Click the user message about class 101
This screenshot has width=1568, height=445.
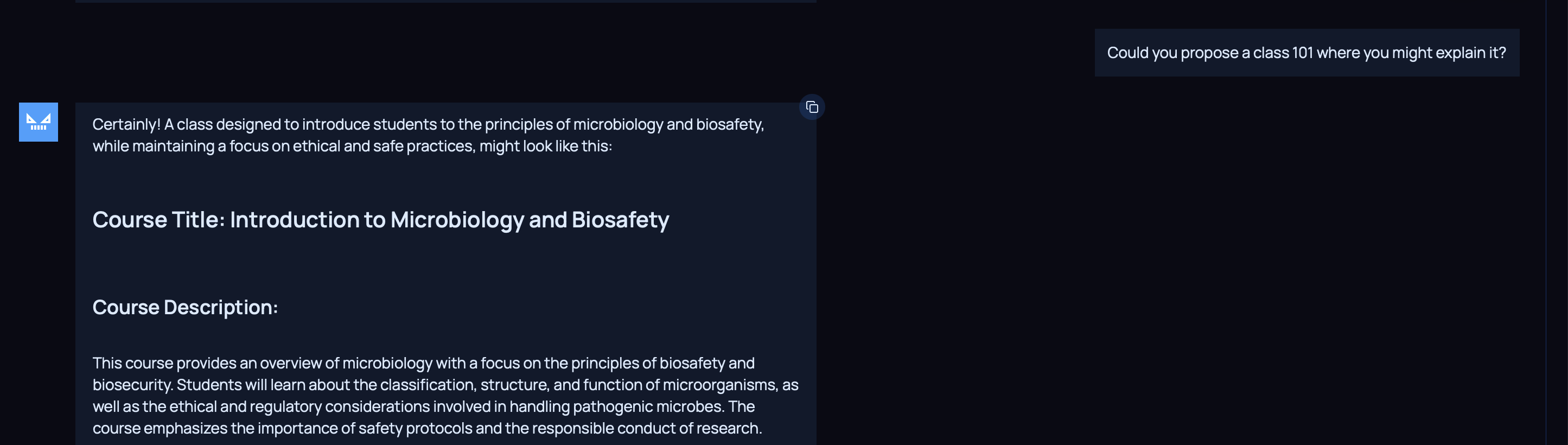click(1305, 53)
